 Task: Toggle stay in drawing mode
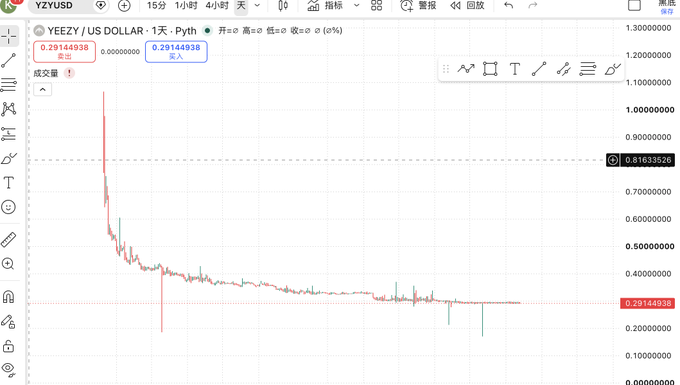tap(9, 321)
